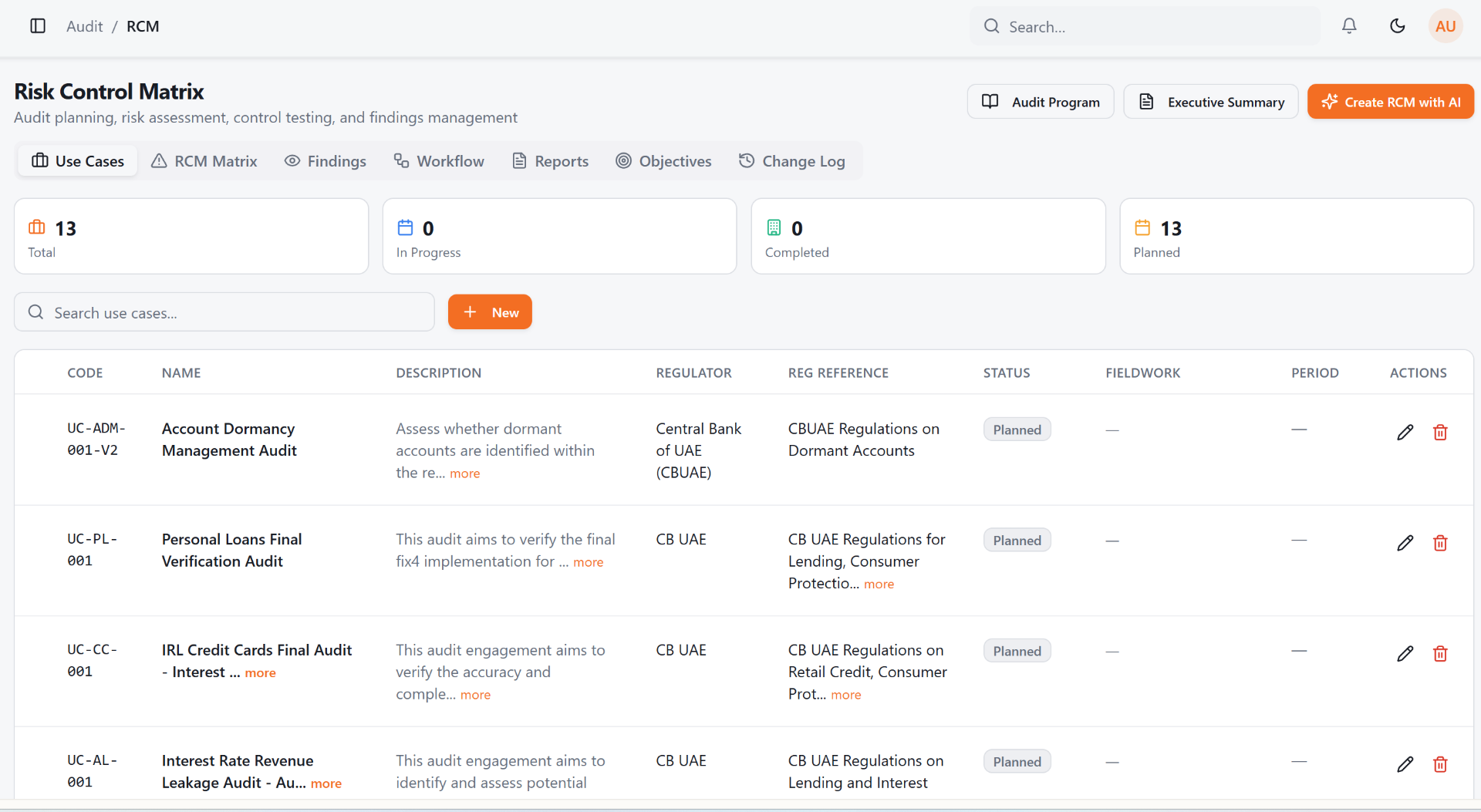
Task: Focus the top Search field
Action: pos(1145,26)
